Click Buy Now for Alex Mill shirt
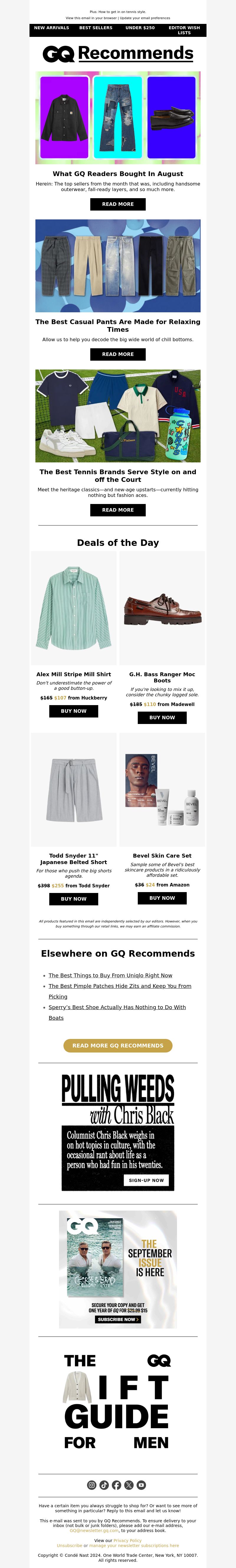236x1568 pixels. coord(73,711)
